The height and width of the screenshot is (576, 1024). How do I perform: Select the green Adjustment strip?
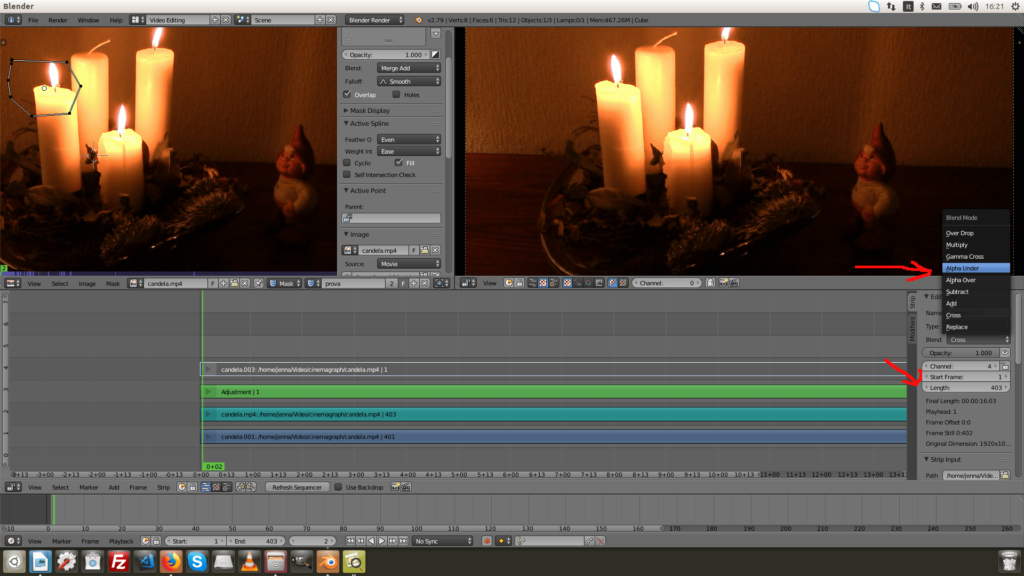[553, 392]
